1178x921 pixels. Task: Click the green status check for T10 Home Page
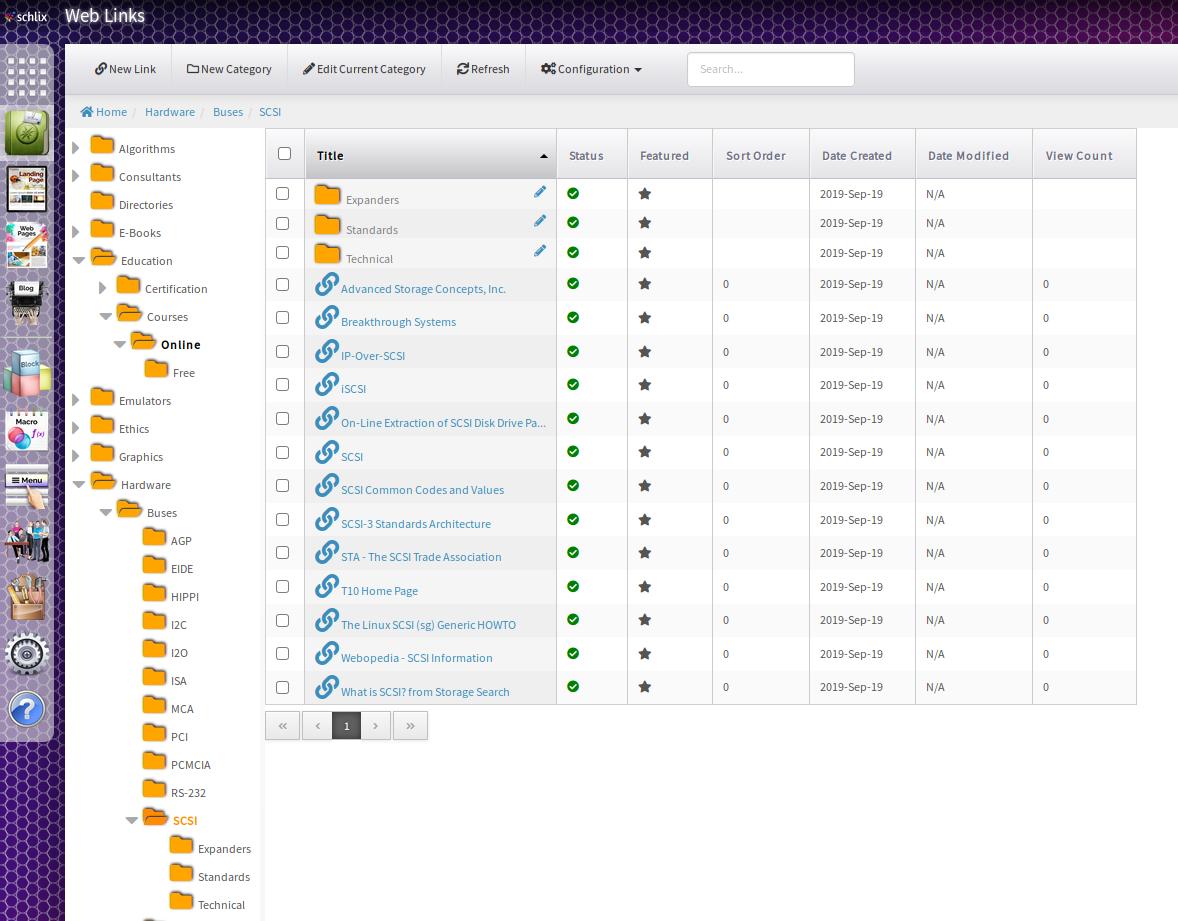[573, 586]
